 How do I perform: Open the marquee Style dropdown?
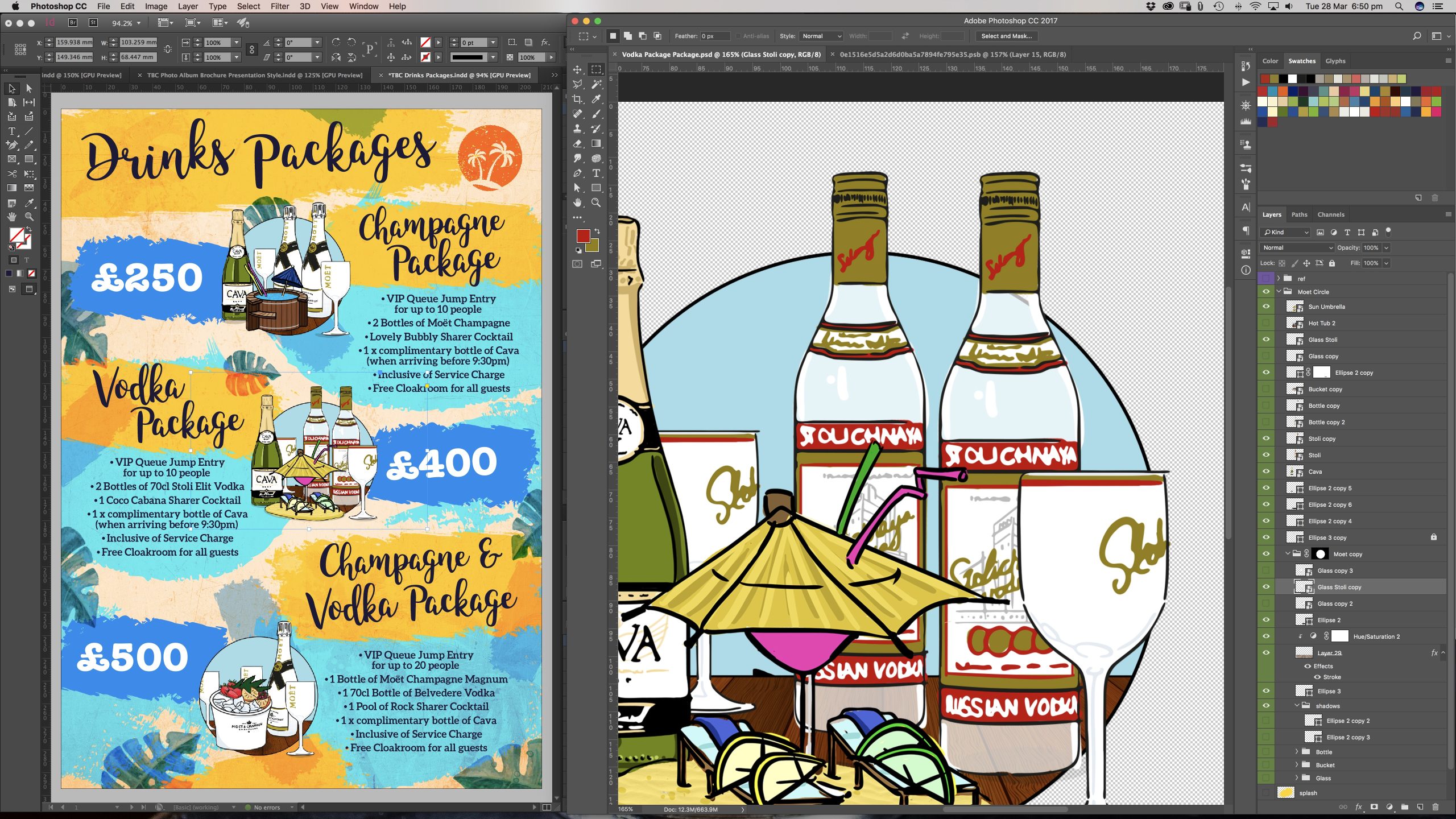point(821,36)
